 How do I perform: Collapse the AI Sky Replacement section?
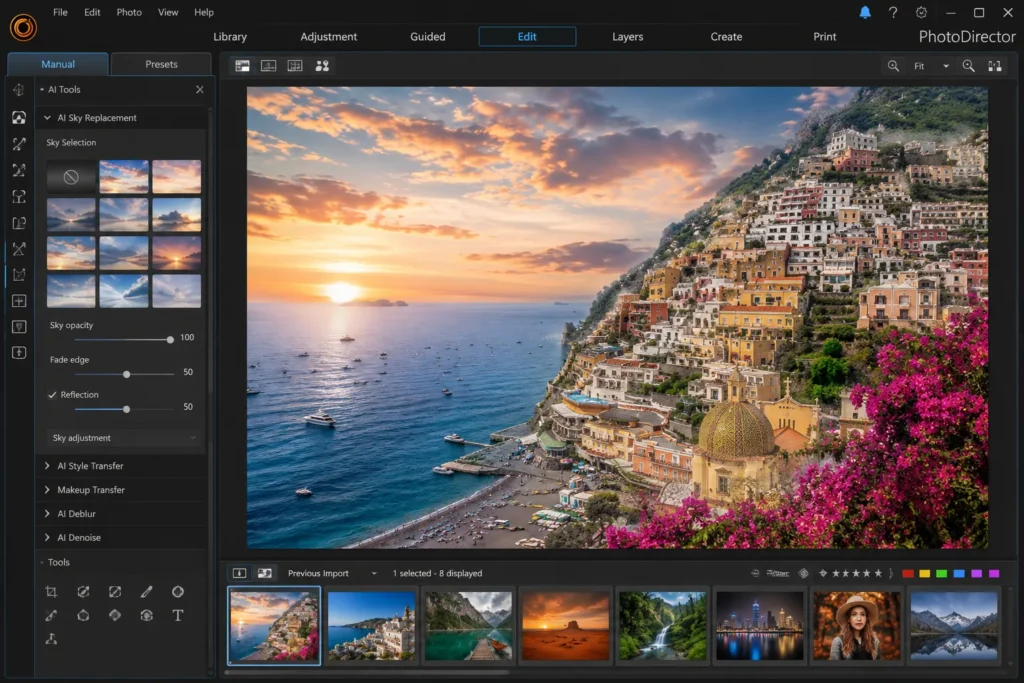coord(47,118)
